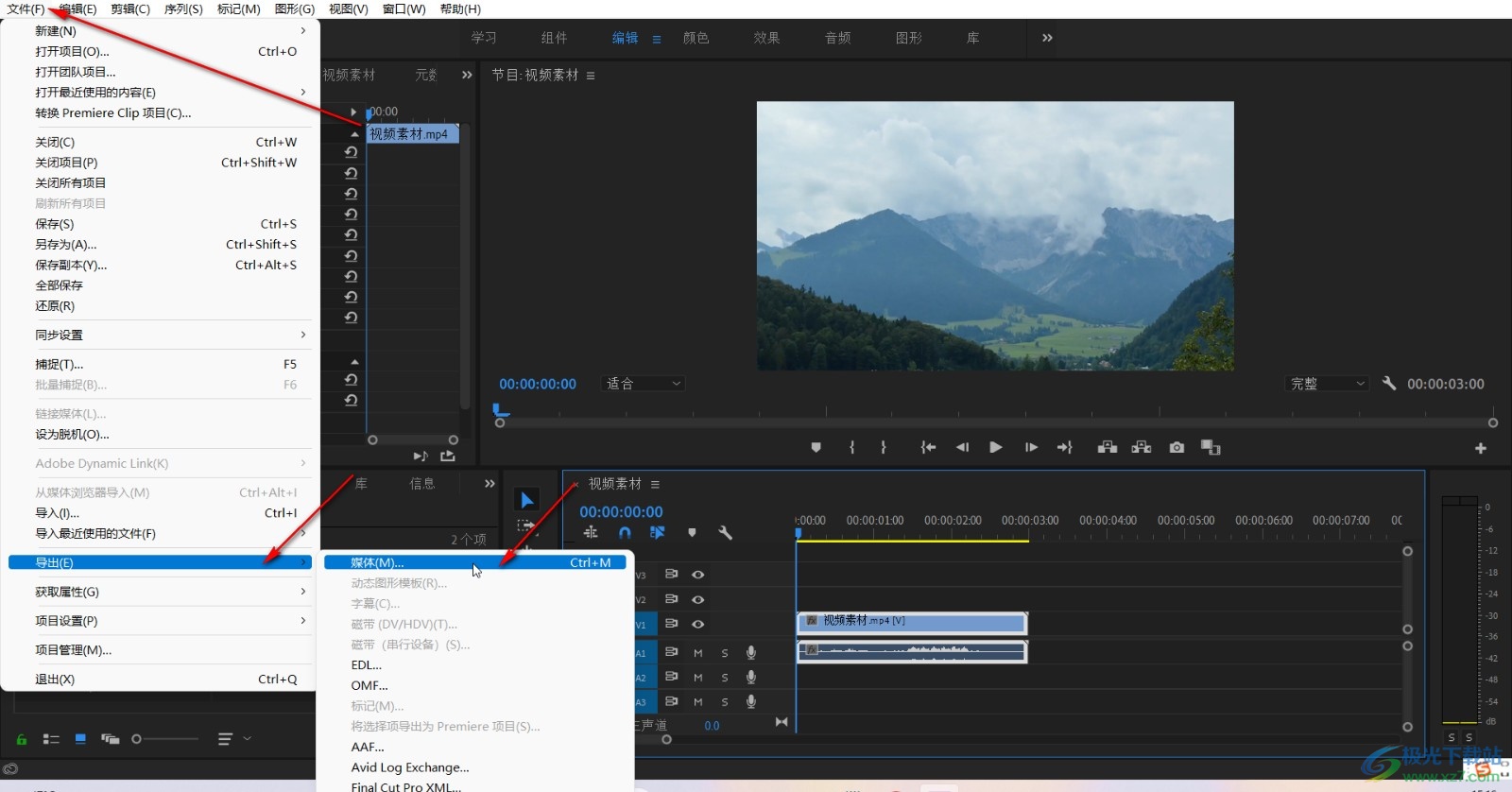Mute audio track A2
The width and height of the screenshot is (1512, 792).
coord(698,677)
